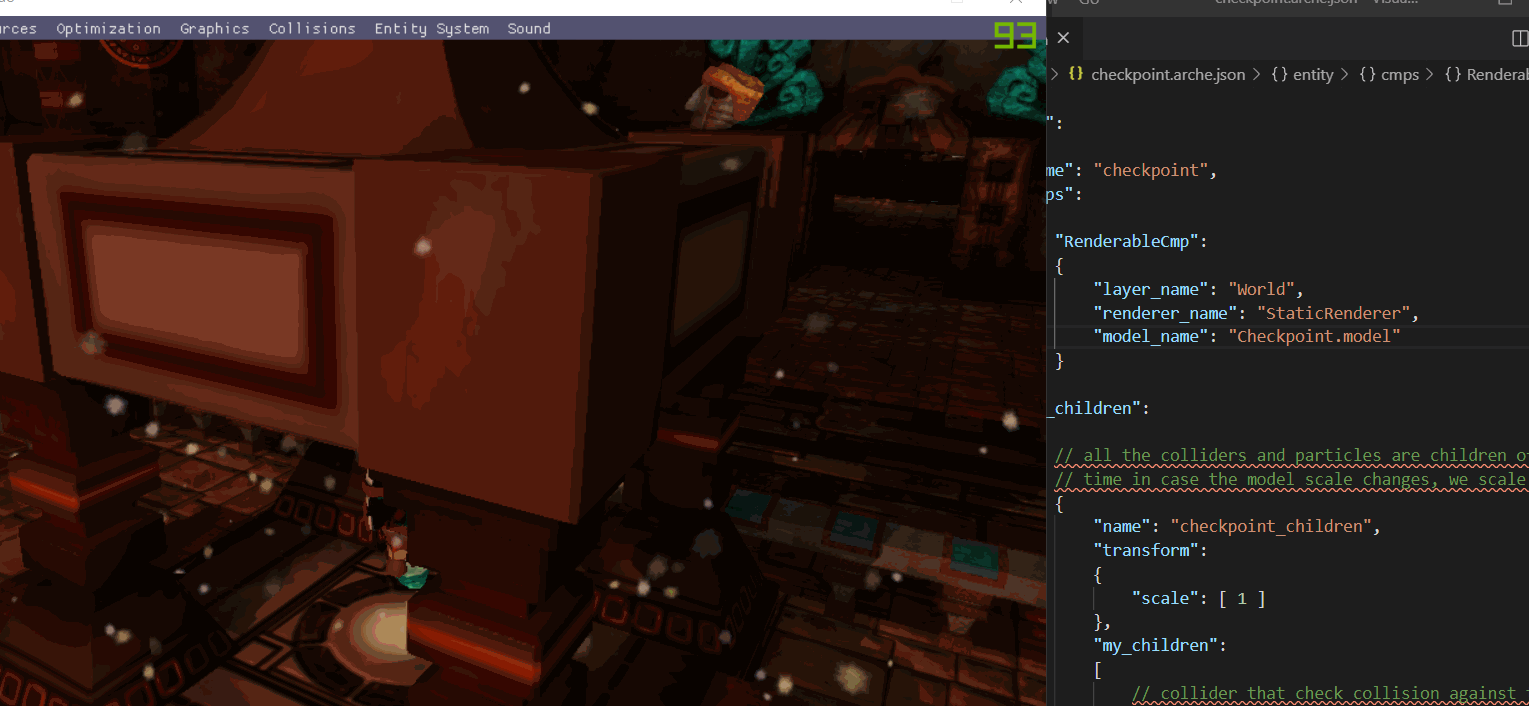This screenshot has width=1529, height=706.
Task: Close the open editor tab
Action: [1063, 38]
